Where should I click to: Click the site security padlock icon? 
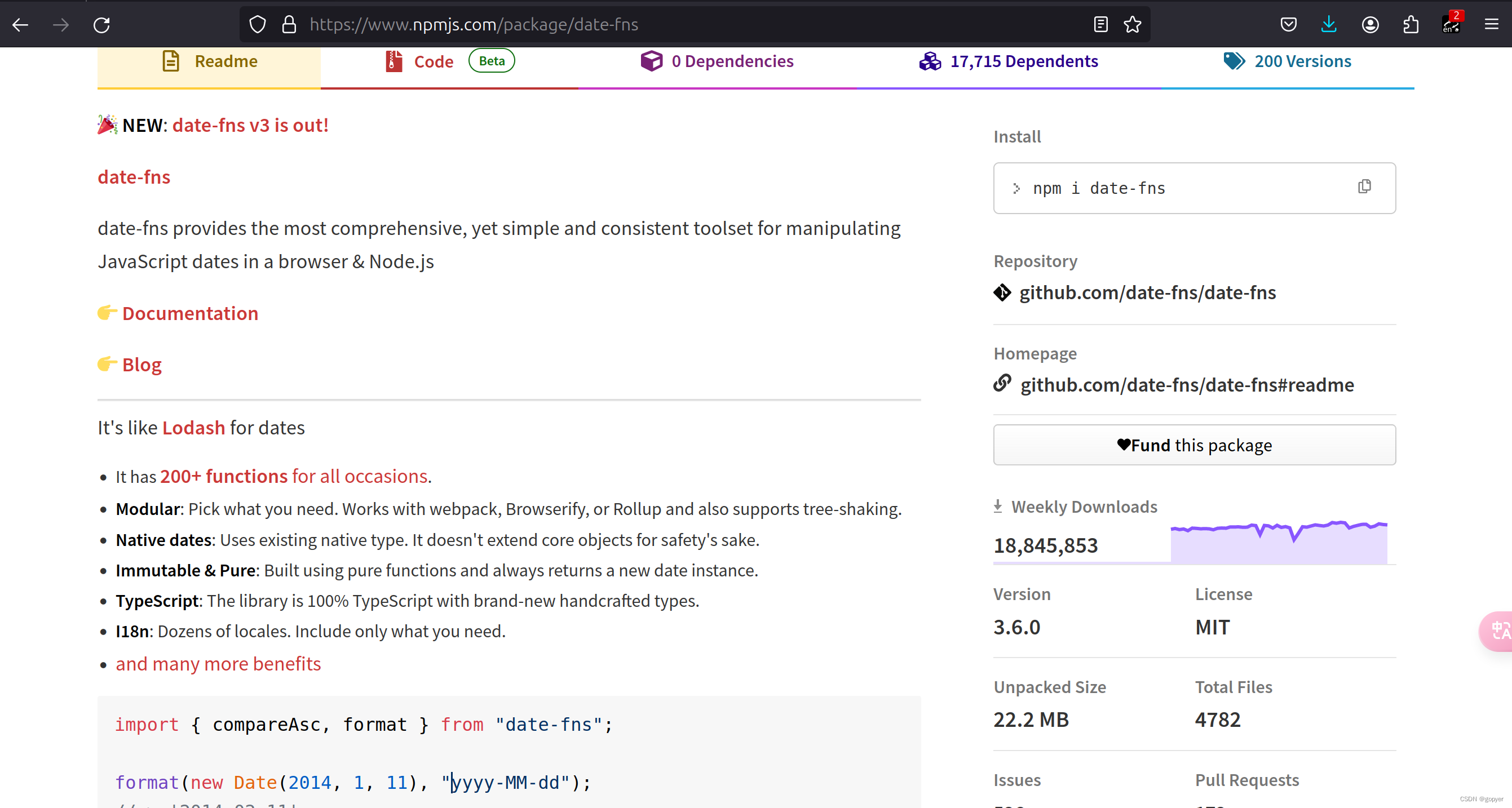tap(289, 25)
